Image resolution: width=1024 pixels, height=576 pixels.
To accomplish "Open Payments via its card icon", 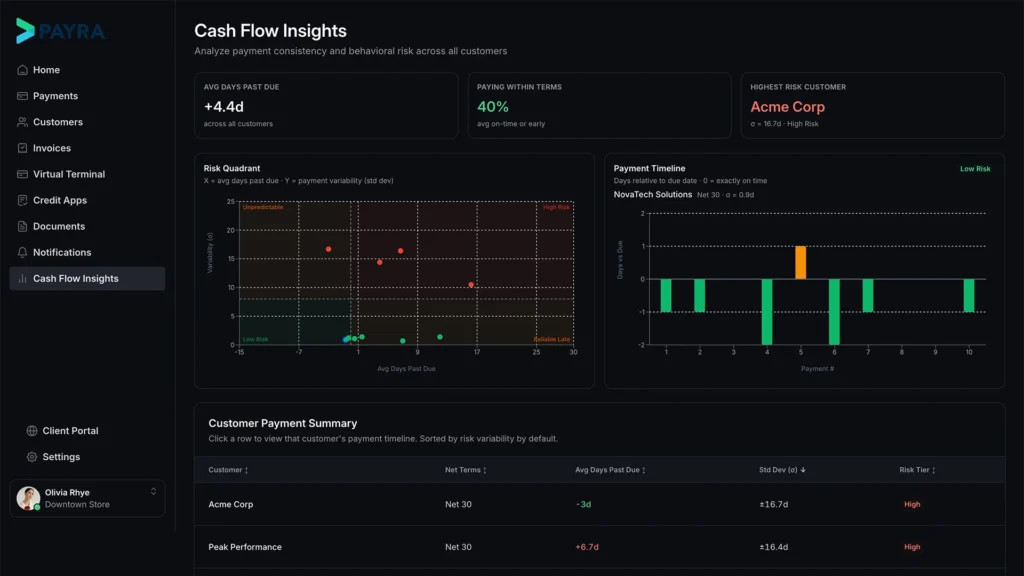I will point(22,96).
